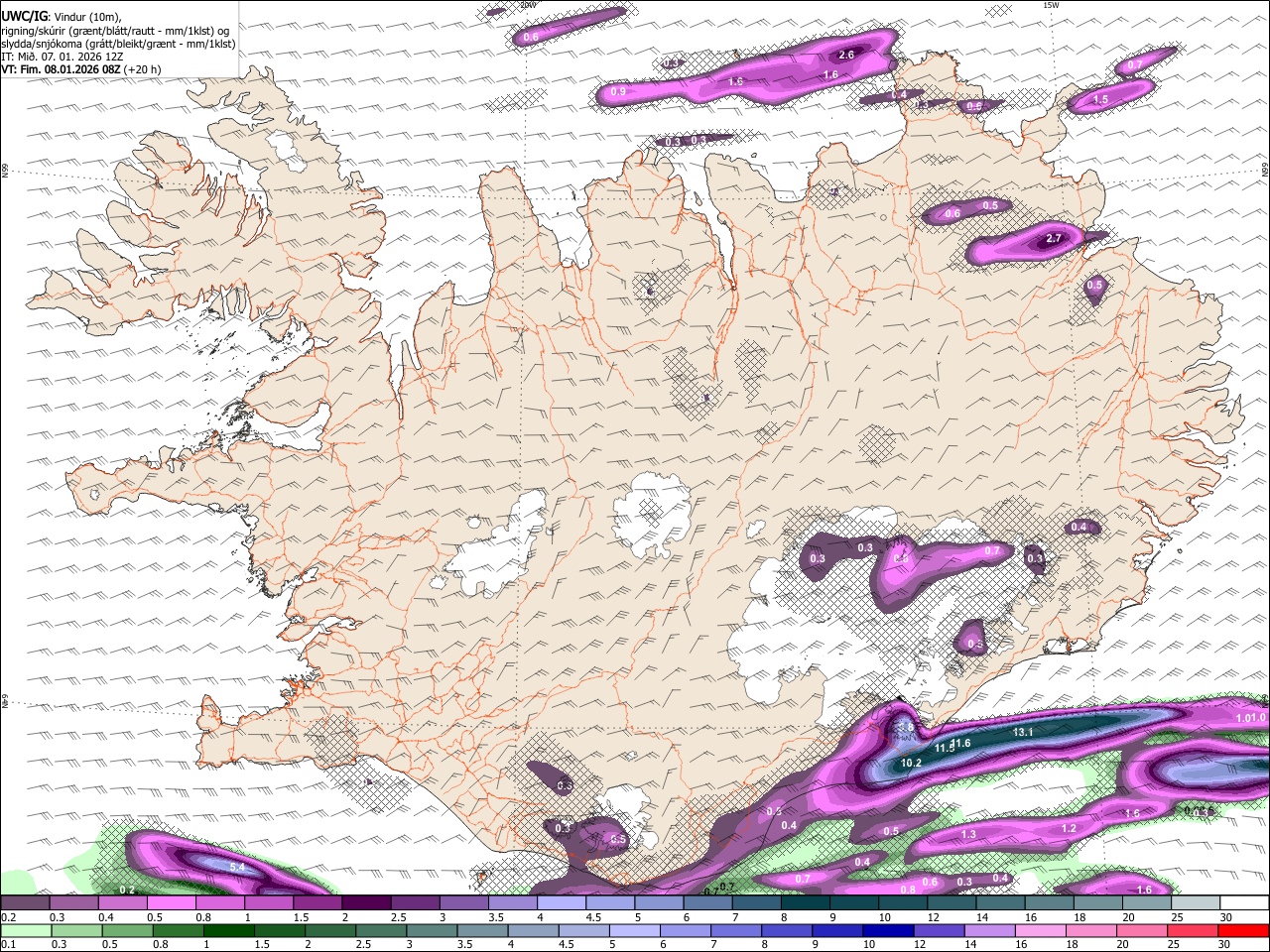Select the lavender swatch labeled 4 in upper legend row
The image size is (1270, 952).
pos(561,902)
